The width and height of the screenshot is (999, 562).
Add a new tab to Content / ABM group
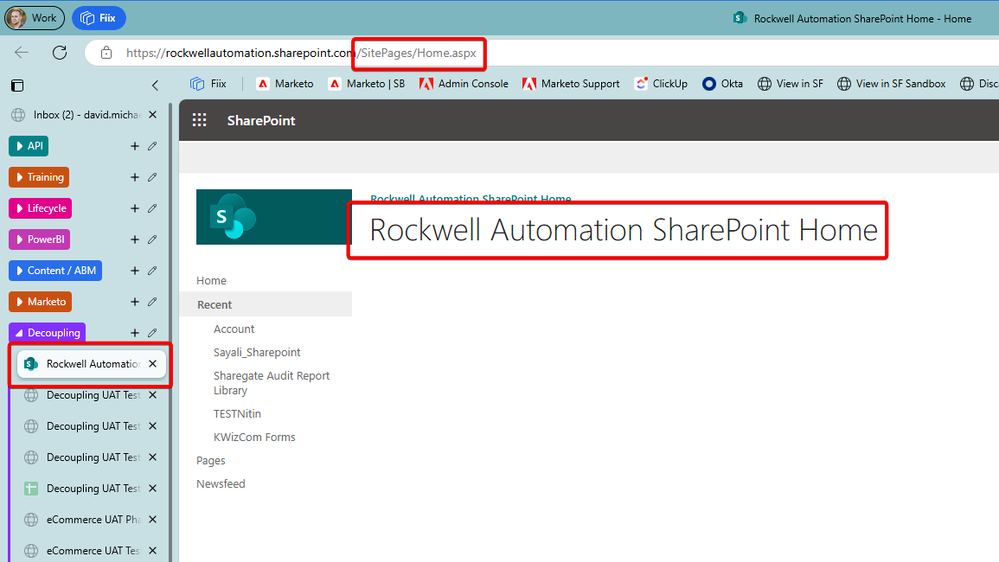pyautogui.click(x=134, y=271)
